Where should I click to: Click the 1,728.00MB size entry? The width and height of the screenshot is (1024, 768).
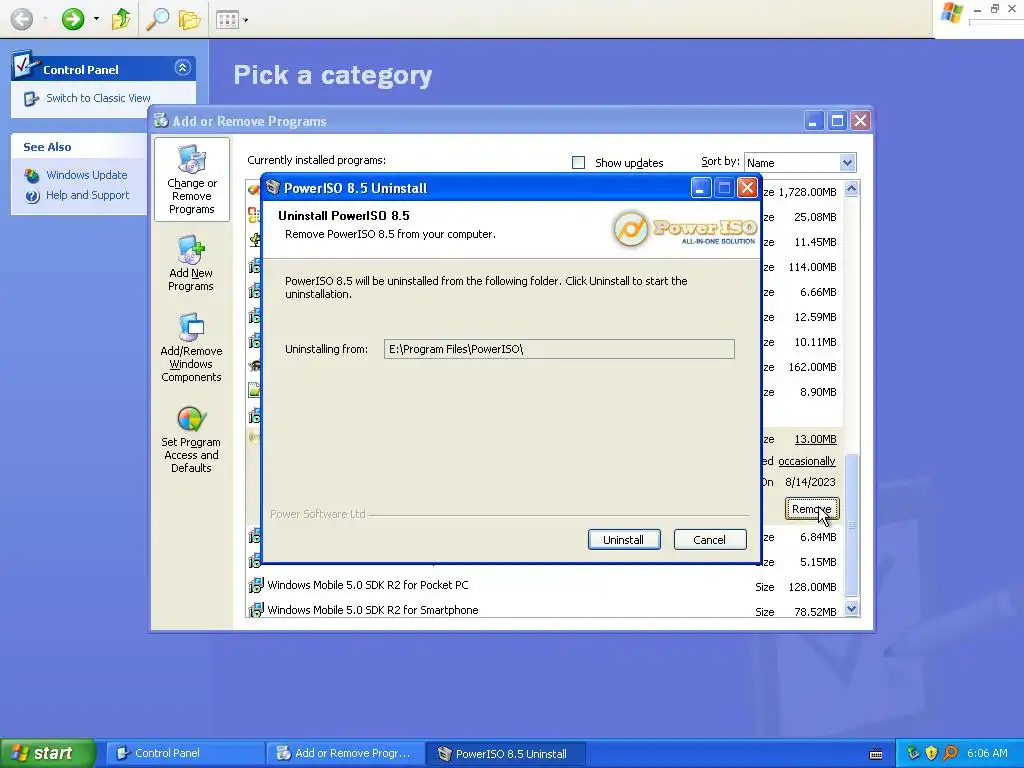click(807, 192)
